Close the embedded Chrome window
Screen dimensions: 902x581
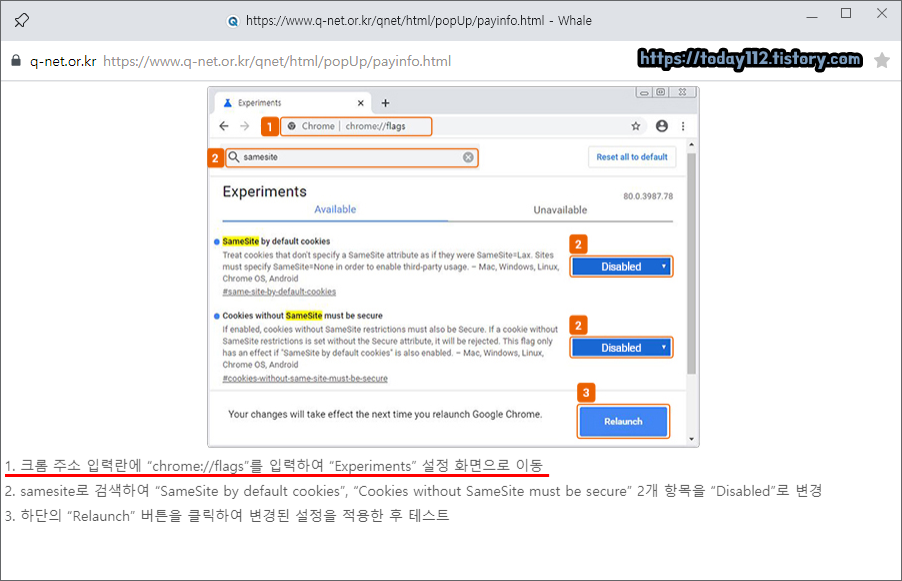(682, 92)
